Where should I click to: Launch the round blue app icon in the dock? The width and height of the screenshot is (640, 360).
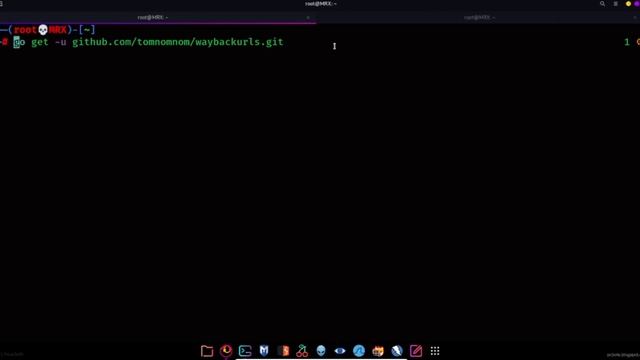359,351
